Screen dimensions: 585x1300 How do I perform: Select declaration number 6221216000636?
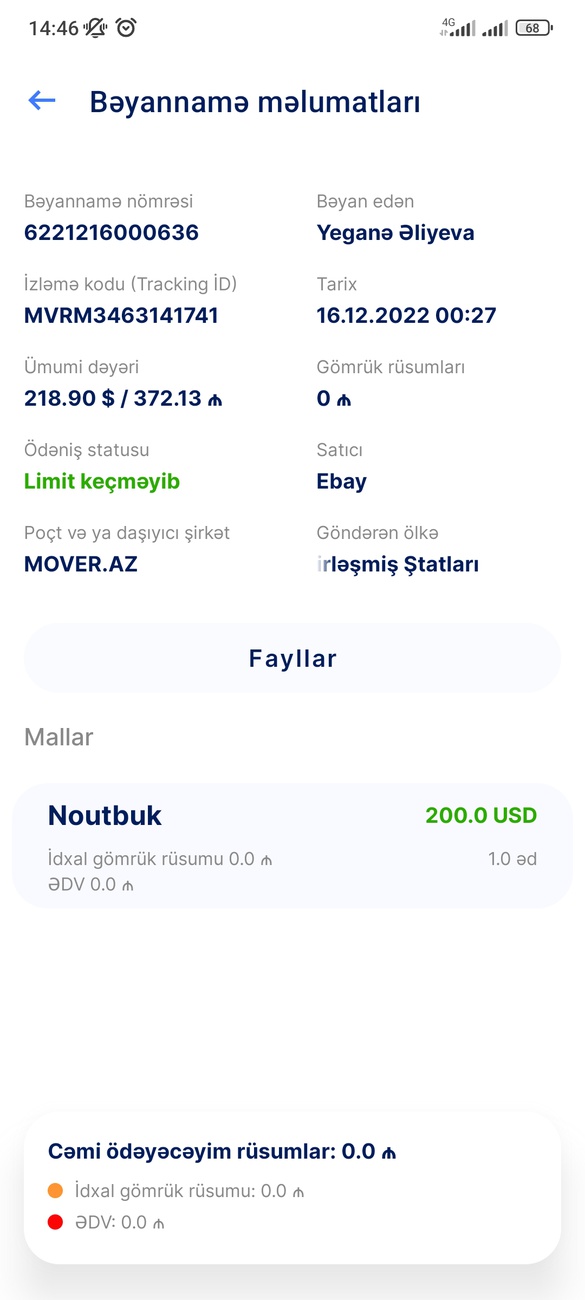(x=111, y=233)
